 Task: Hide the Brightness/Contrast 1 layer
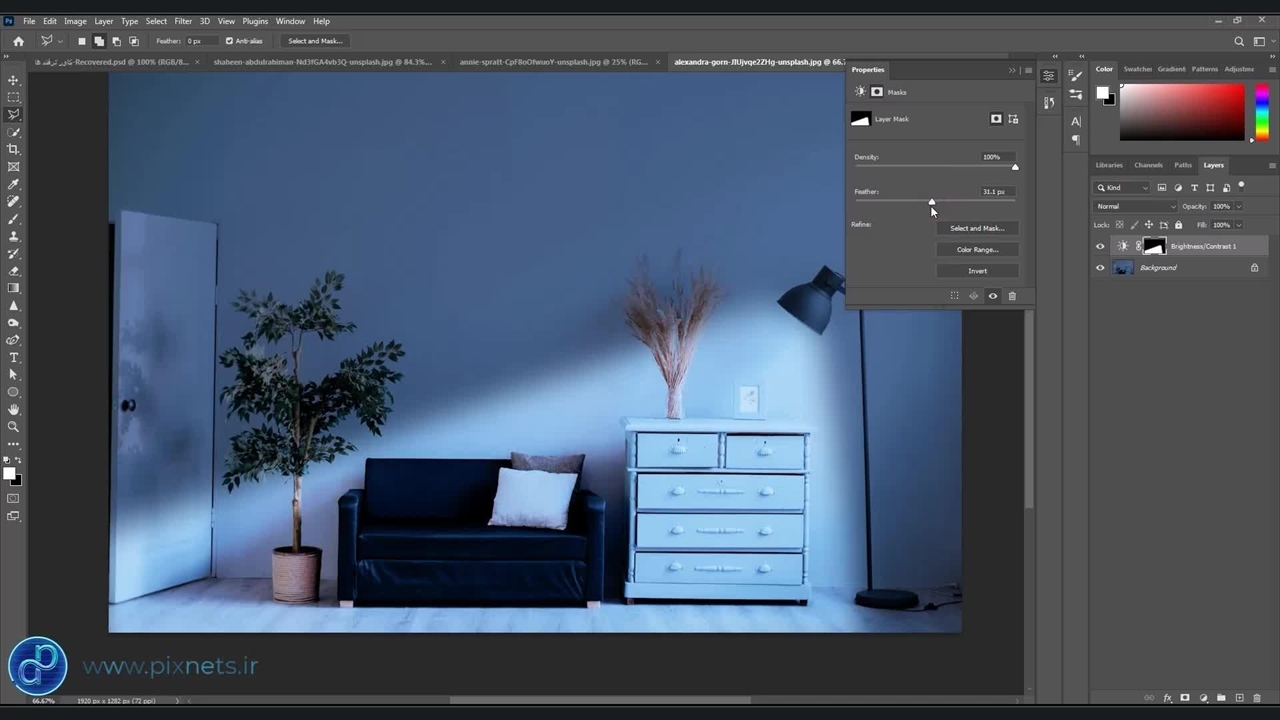1100,246
